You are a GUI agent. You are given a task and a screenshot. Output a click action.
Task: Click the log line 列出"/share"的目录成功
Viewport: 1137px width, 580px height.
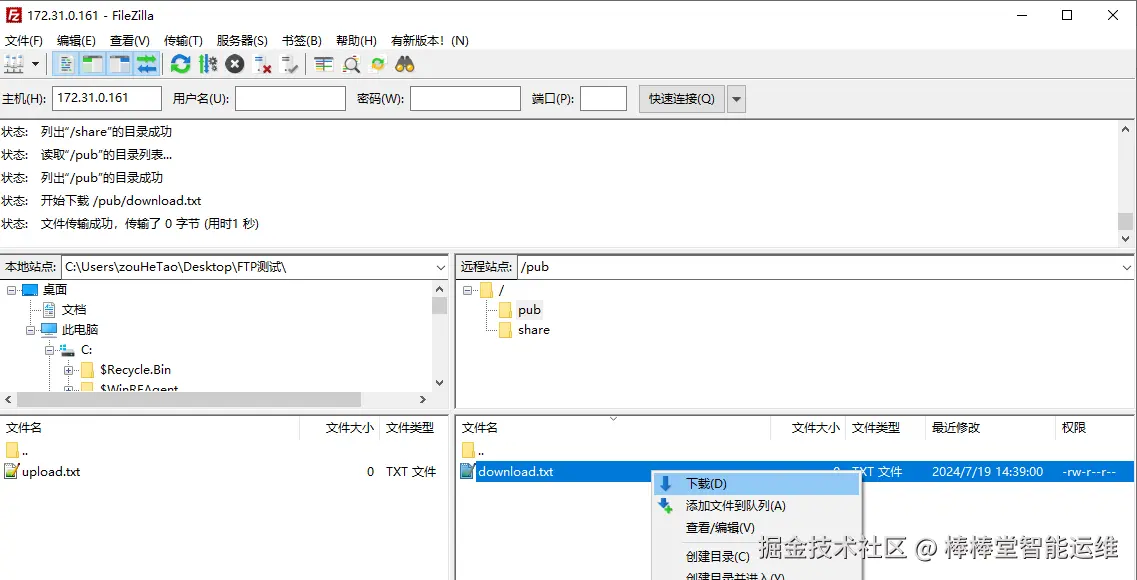(107, 132)
